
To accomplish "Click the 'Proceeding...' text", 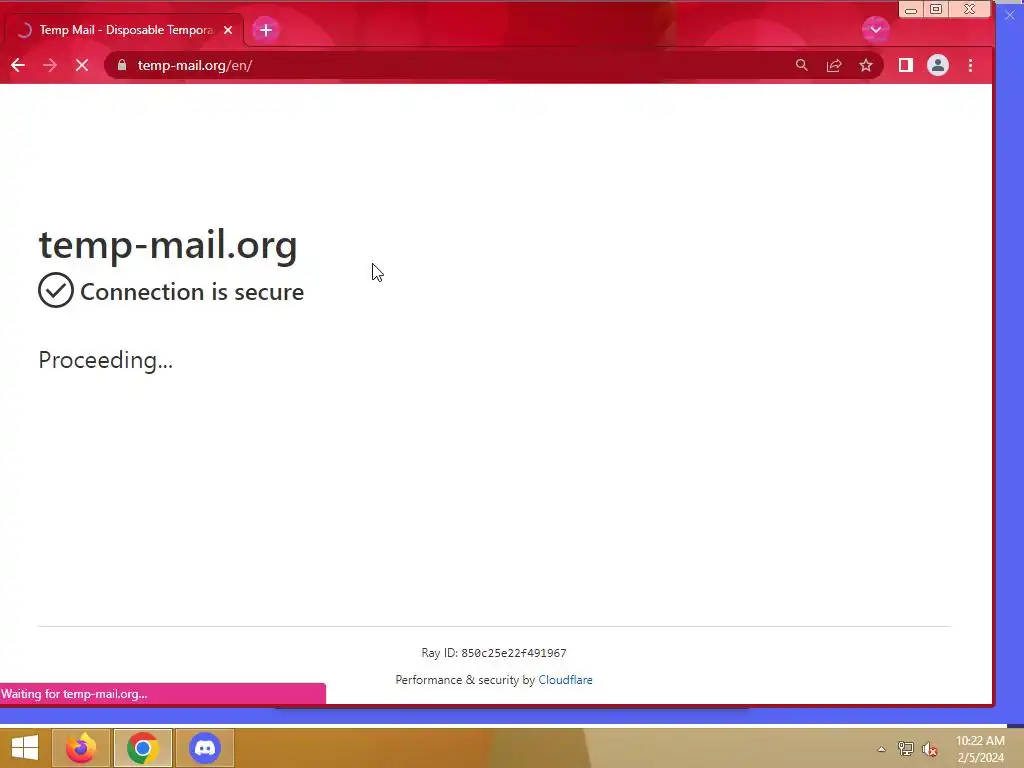I will (x=106, y=360).
